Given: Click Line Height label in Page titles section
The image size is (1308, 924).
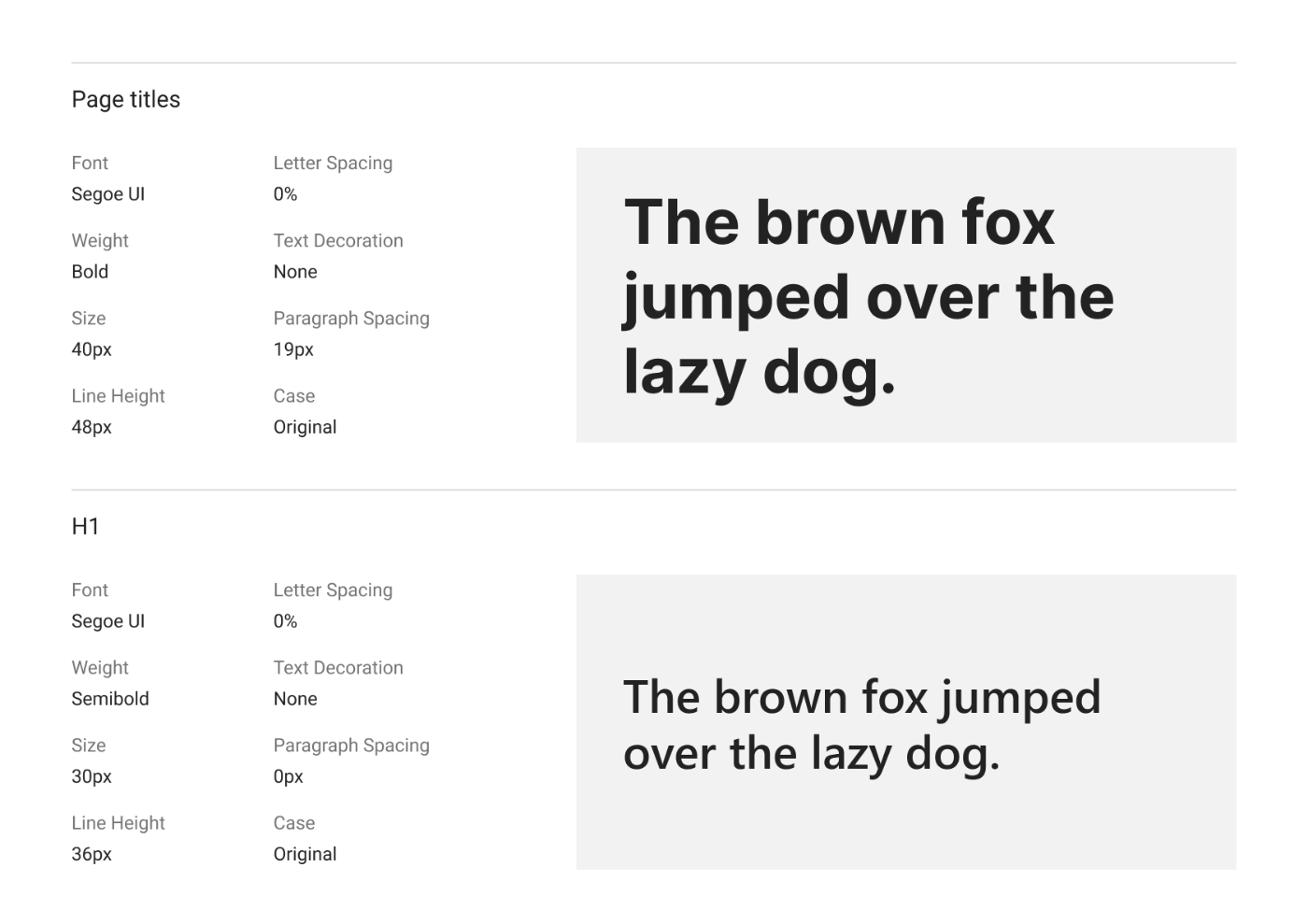Looking at the screenshot, I should 118,395.
